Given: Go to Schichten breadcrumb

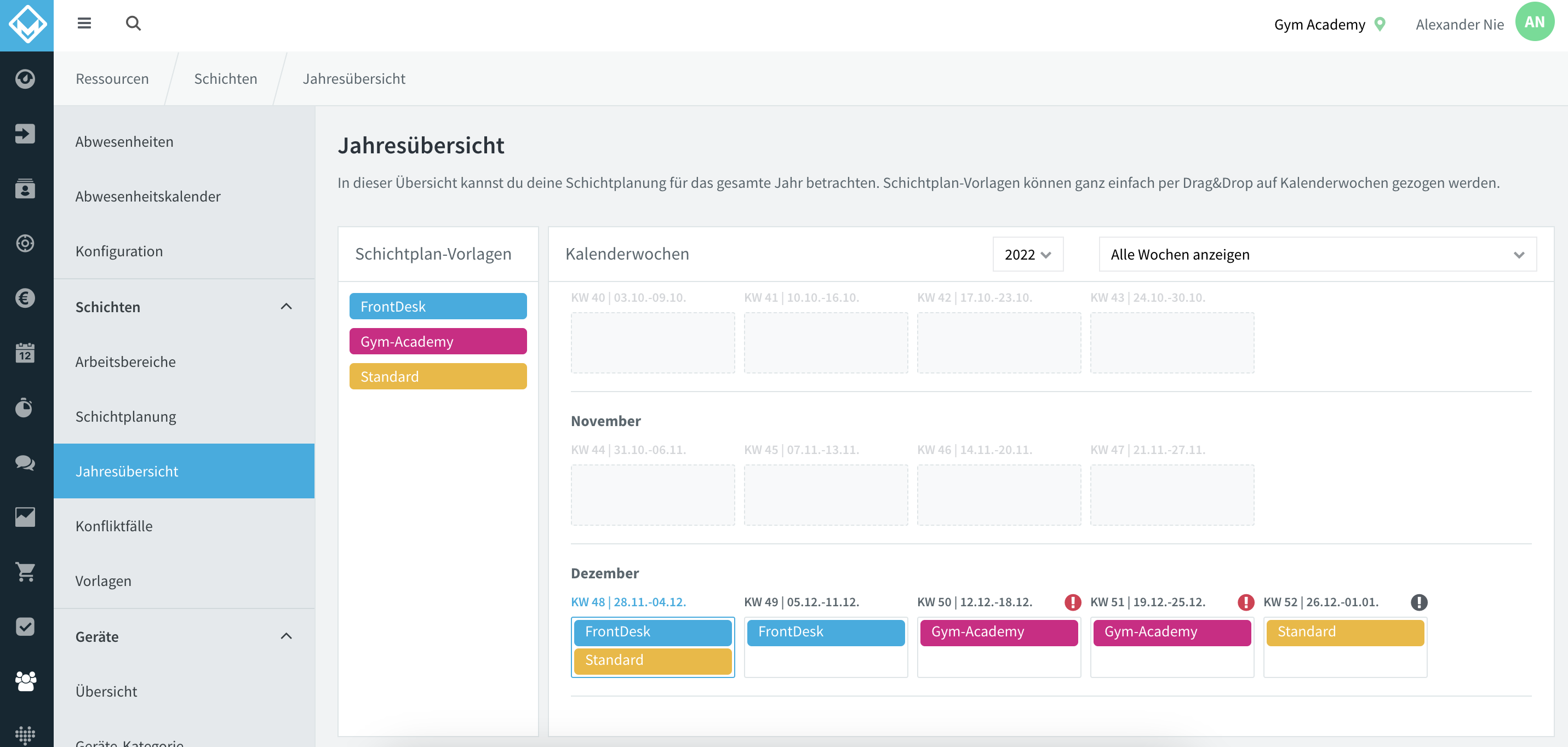Looking at the screenshot, I should pyautogui.click(x=226, y=78).
